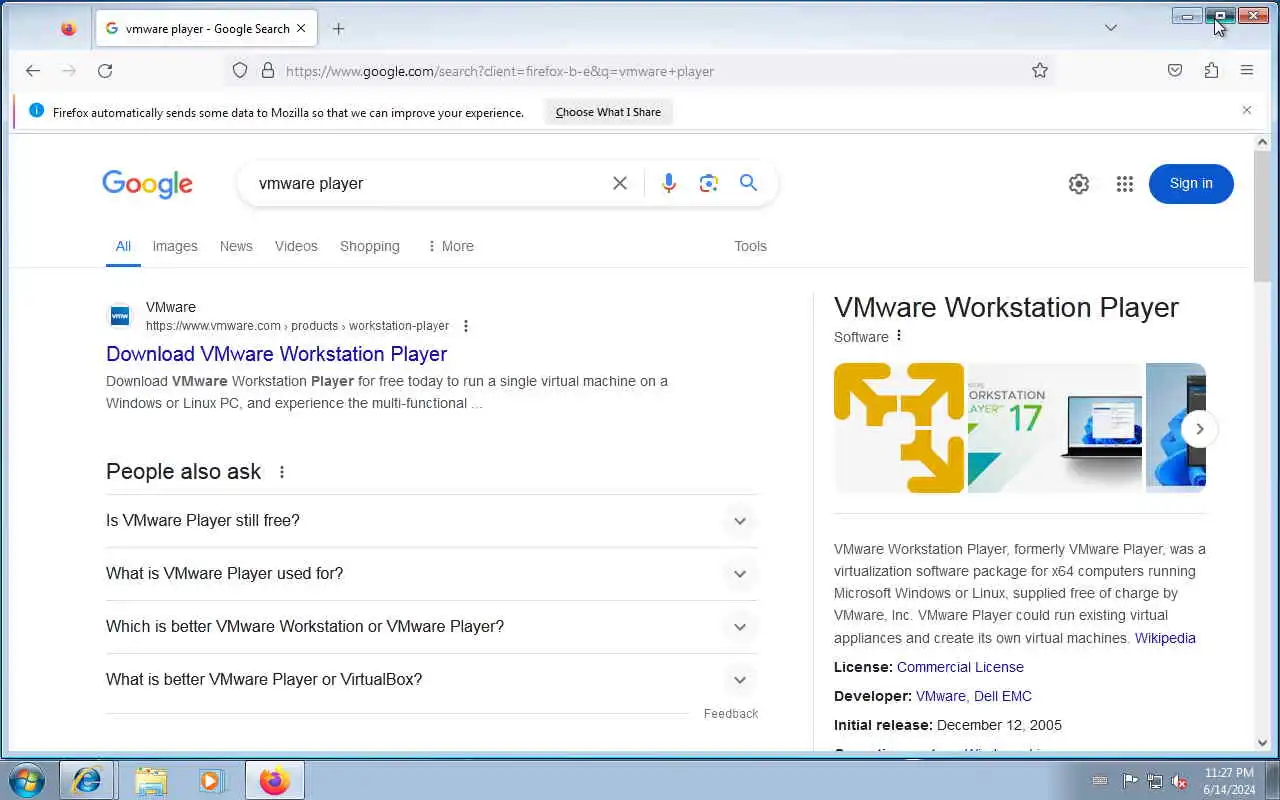The width and height of the screenshot is (1280, 800).
Task: Open three-dot menu next to People also ask
Action: click(282, 472)
